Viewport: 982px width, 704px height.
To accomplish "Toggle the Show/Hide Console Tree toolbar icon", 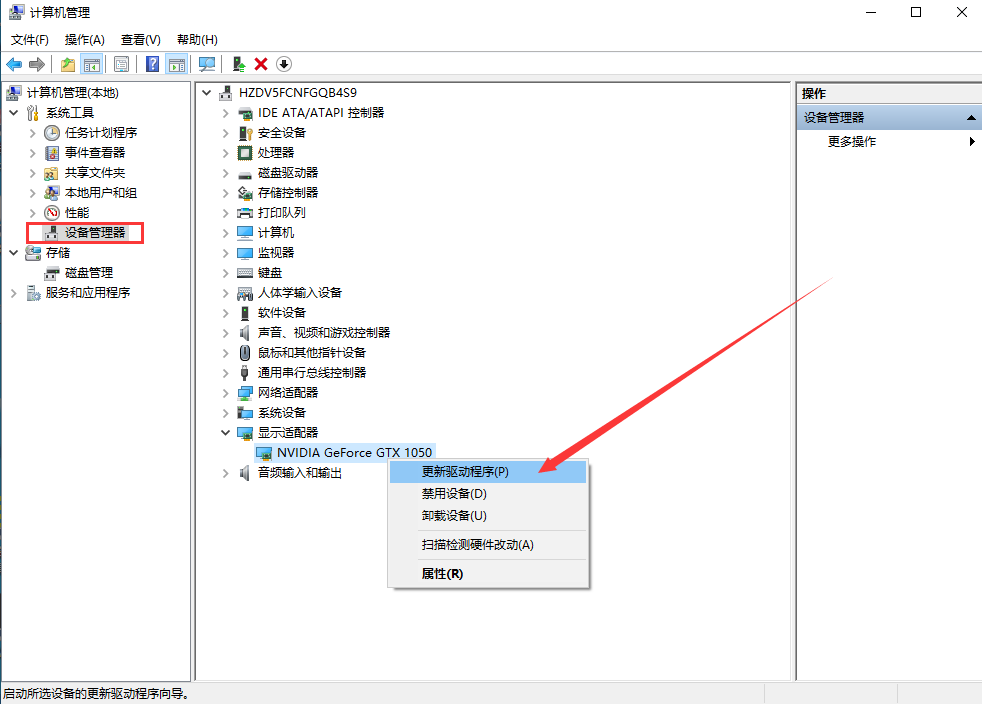I will pos(91,64).
